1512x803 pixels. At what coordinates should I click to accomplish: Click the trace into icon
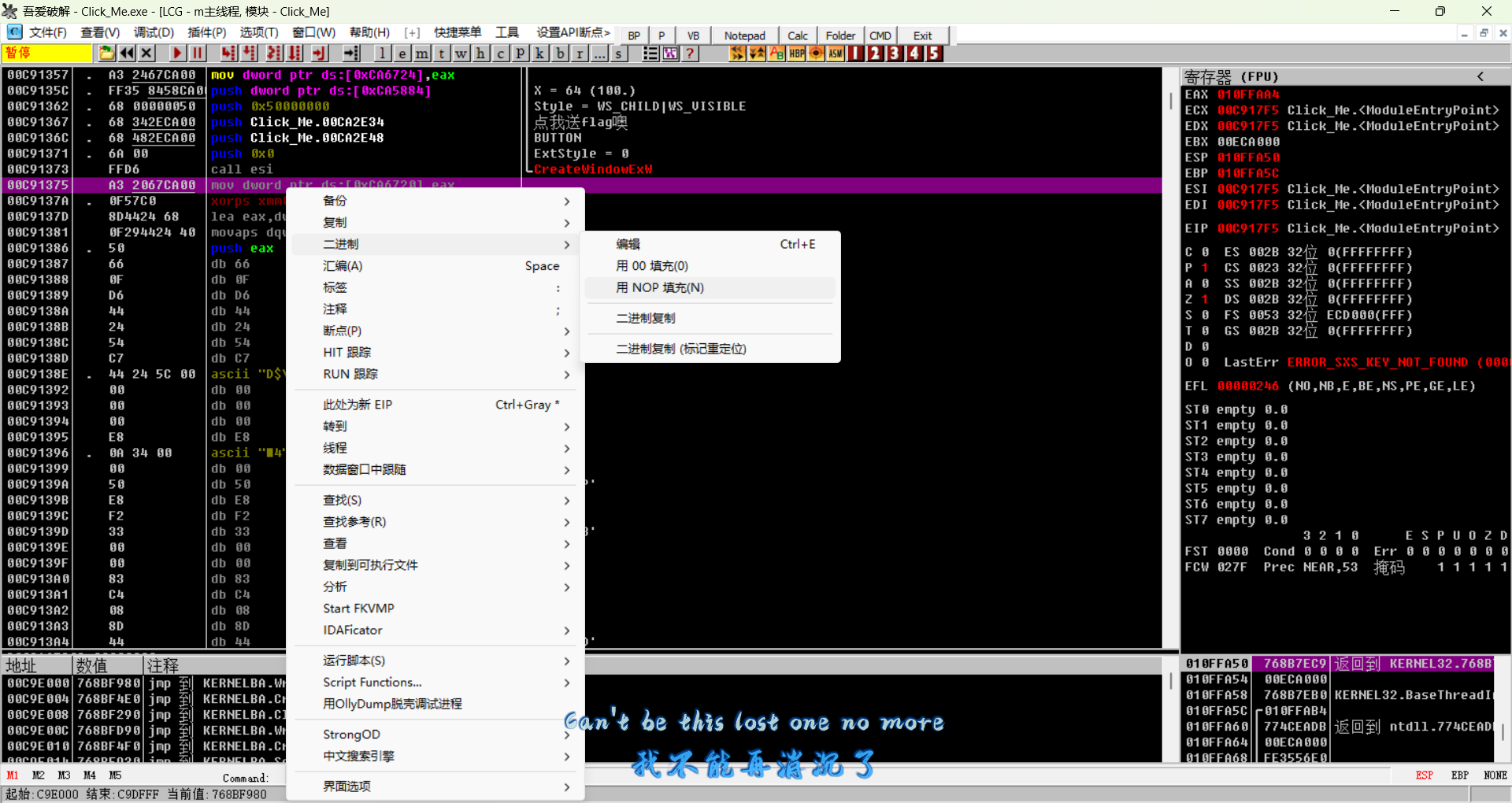click(274, 53)
